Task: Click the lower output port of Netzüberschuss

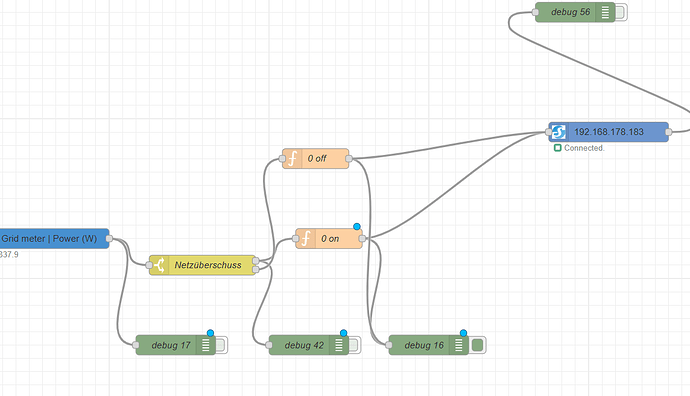Action: (256, 270)
